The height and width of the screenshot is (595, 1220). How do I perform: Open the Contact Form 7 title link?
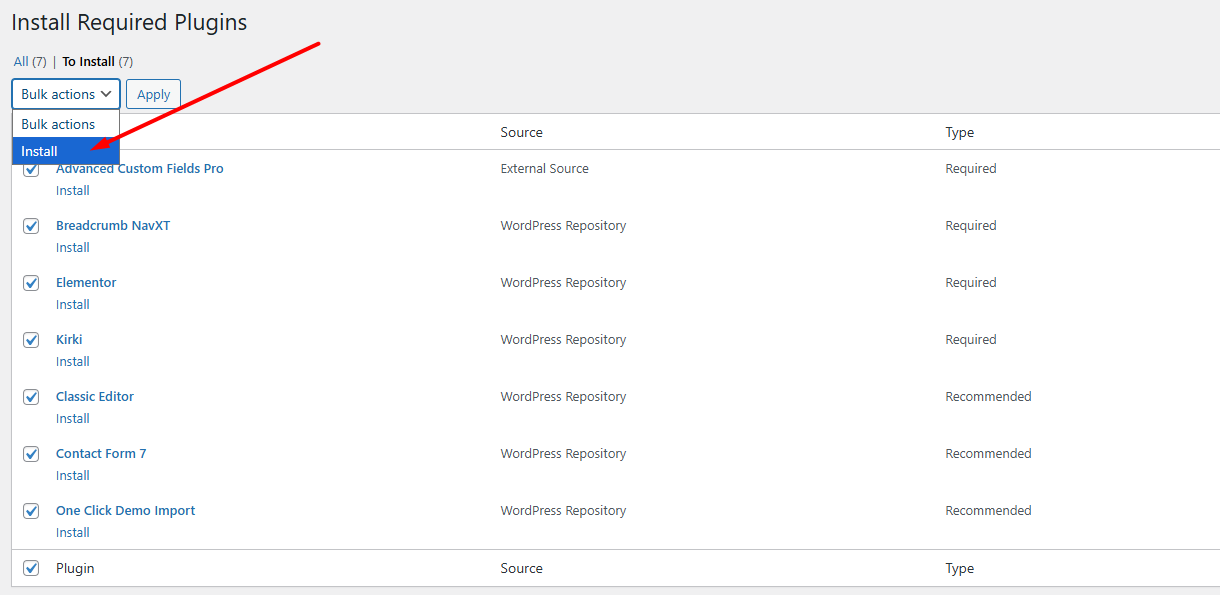click(x=101, y=454)
